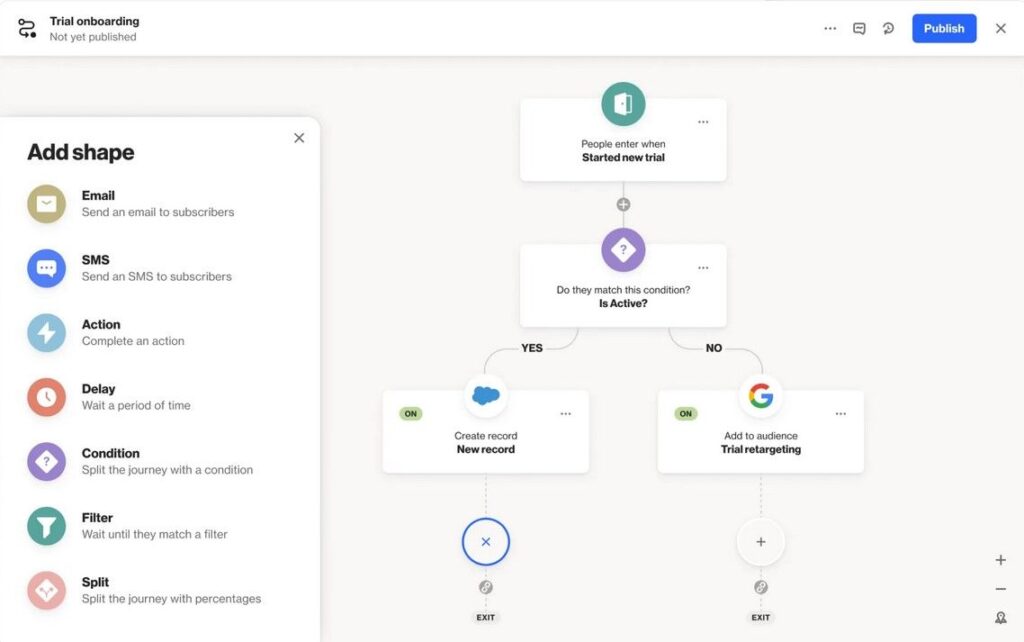1024x642 pixels.
Task: Select the Trial retargeting card text
Action: tap(761, 449)
